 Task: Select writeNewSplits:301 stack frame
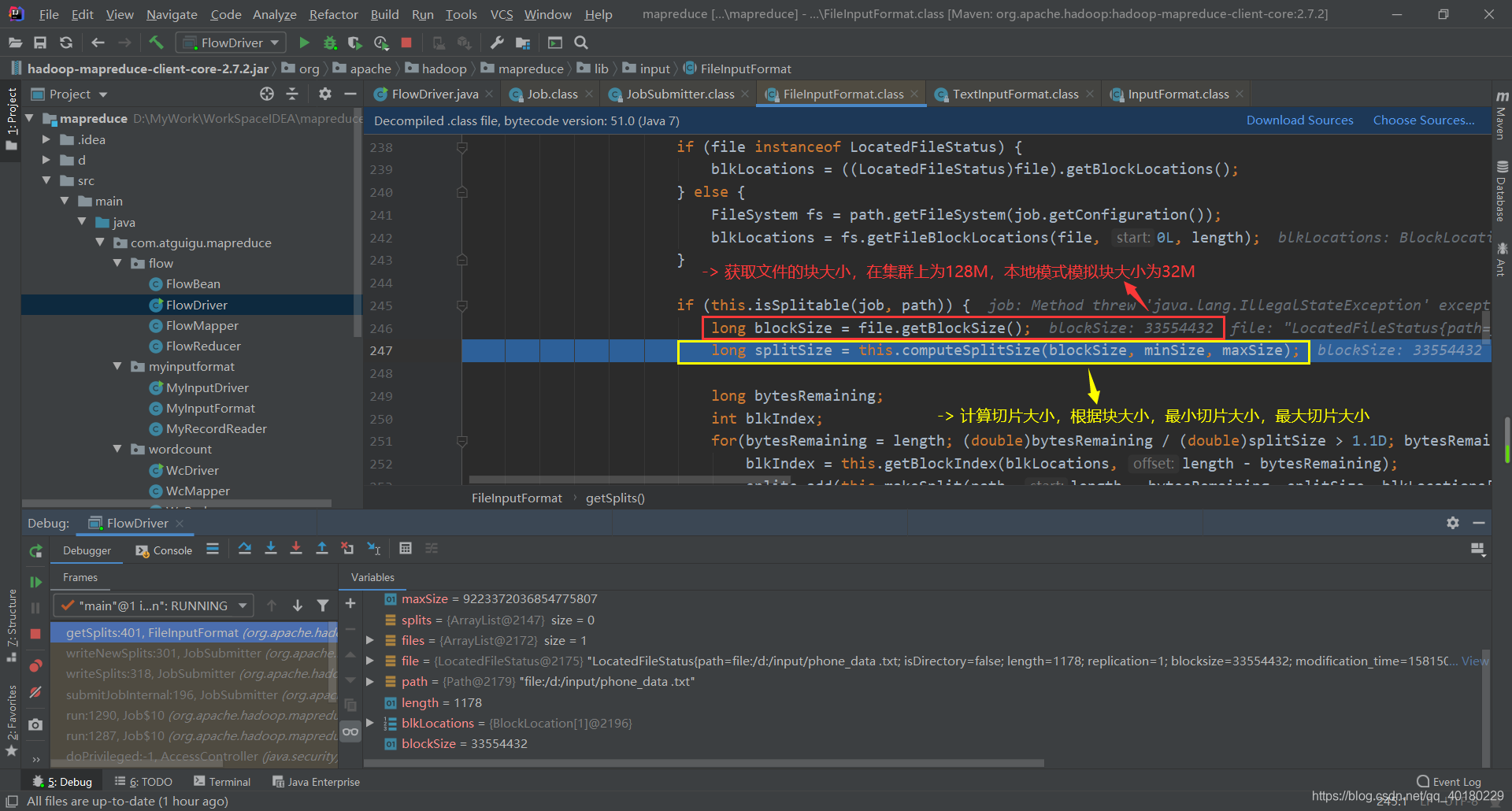pos(195,653)
